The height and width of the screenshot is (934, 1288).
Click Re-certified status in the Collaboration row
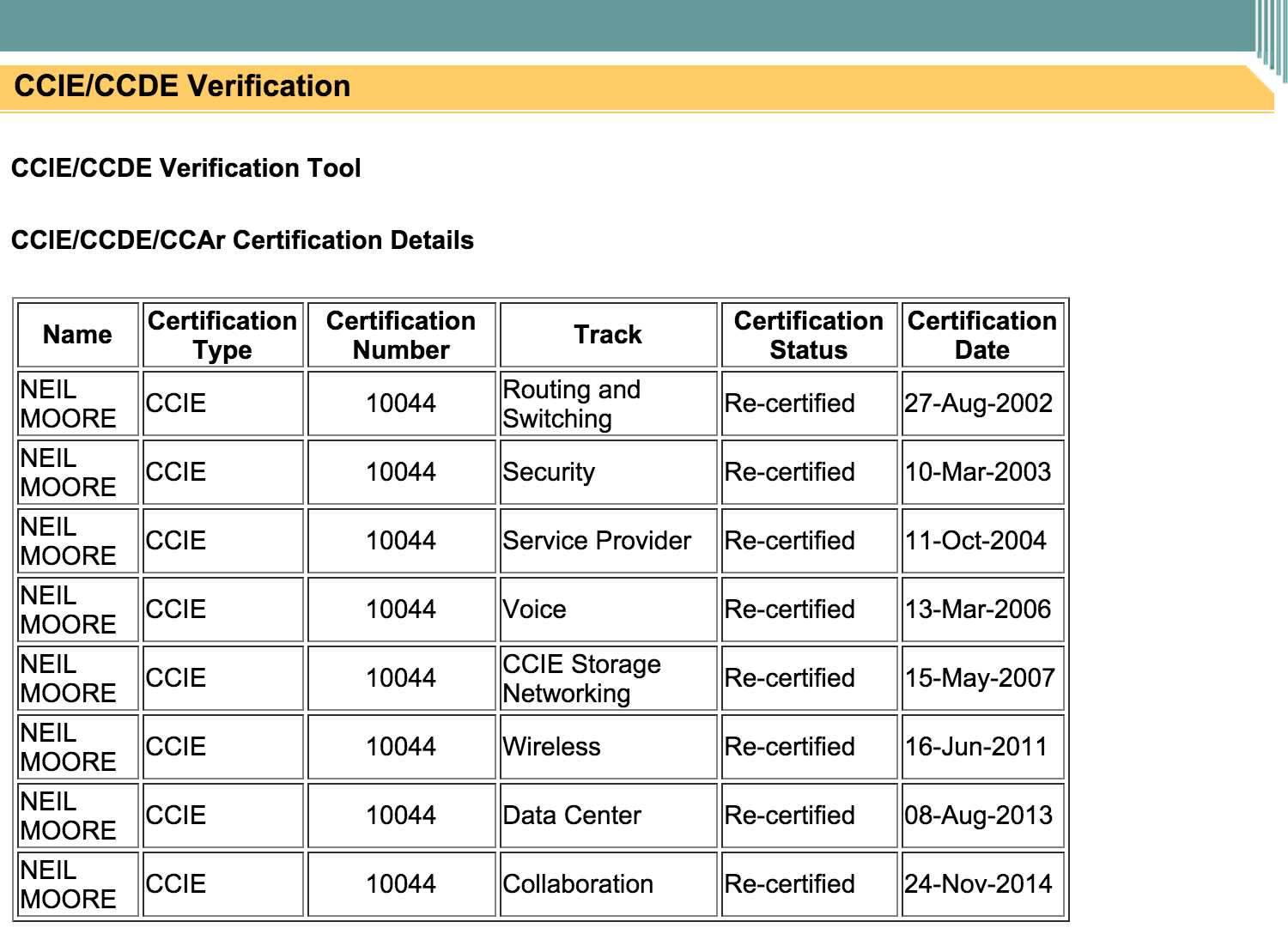pyautogui.click(x=790, y=884)
